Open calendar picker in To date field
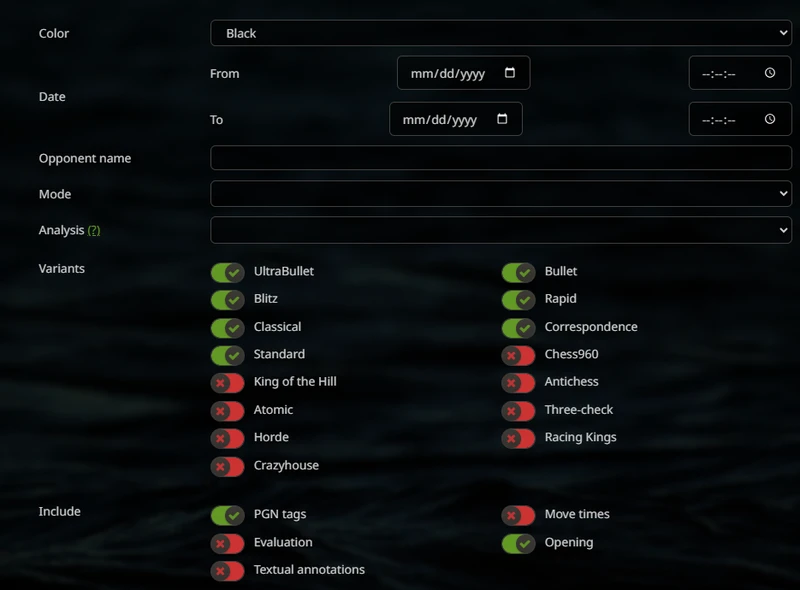 coord(502,120)
